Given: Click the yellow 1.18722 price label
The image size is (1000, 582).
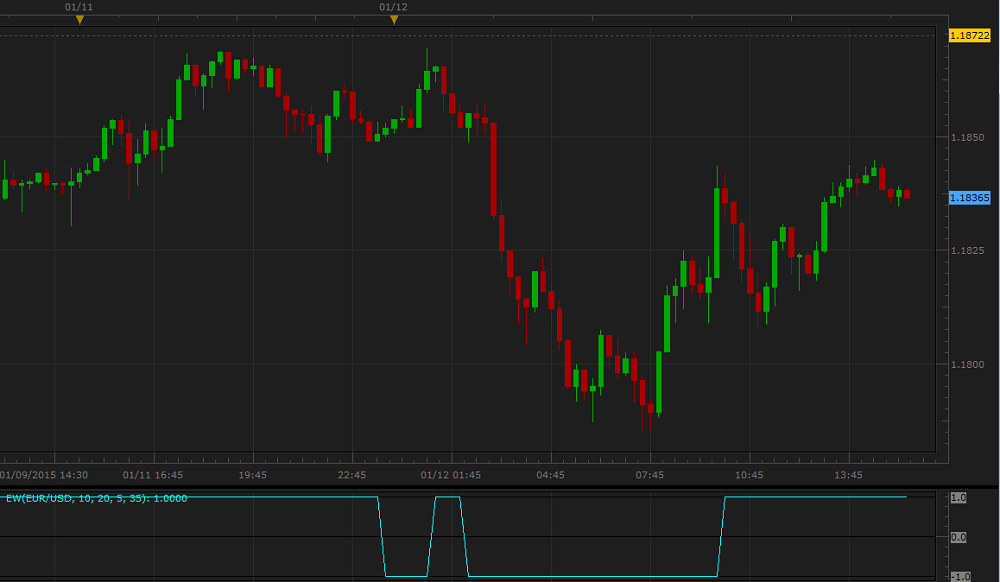Looking at the screenshot, I should (x=969, y=36).
